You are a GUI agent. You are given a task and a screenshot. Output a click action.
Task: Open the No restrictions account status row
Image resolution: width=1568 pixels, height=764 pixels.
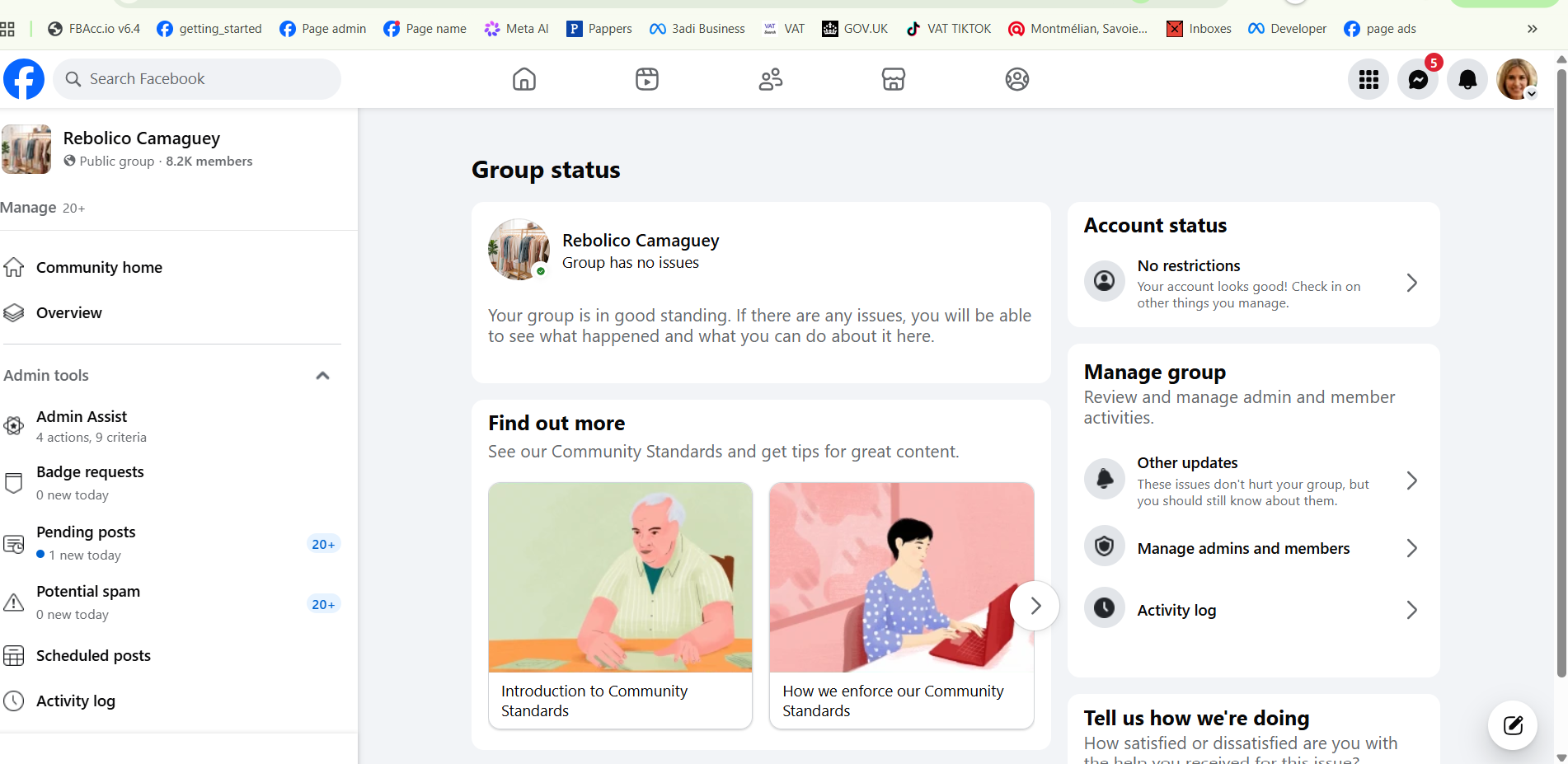click(x=1253, y=284)
